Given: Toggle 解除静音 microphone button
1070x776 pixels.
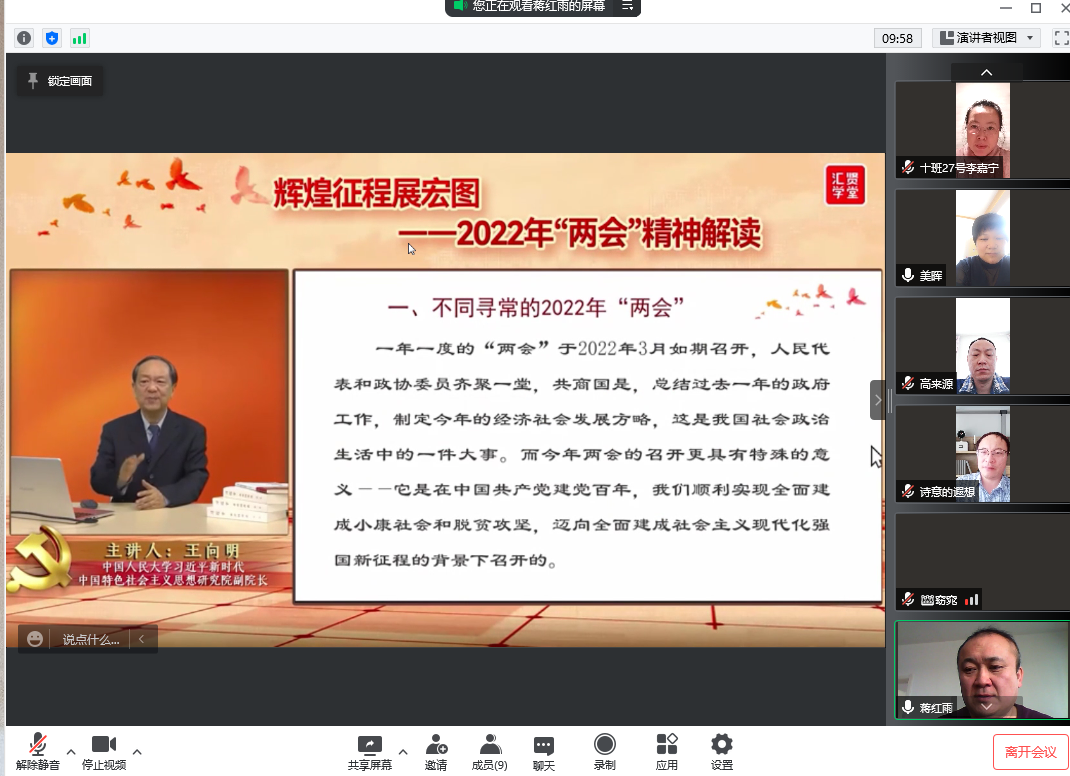Looking at the screenshot, I should [38, 751].
